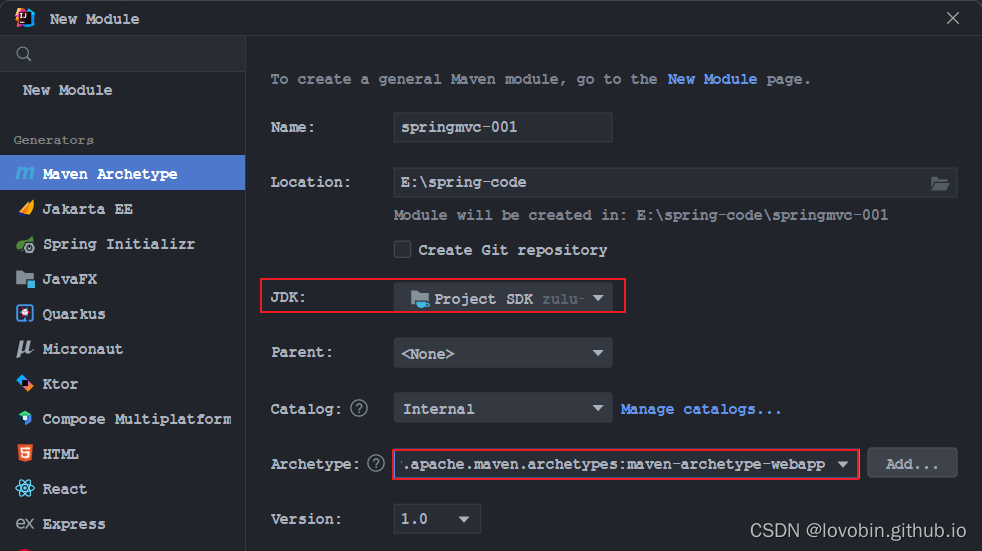Screen dimensions: 982x551
Task: Choose the Ktor generator
Action: 122,384
